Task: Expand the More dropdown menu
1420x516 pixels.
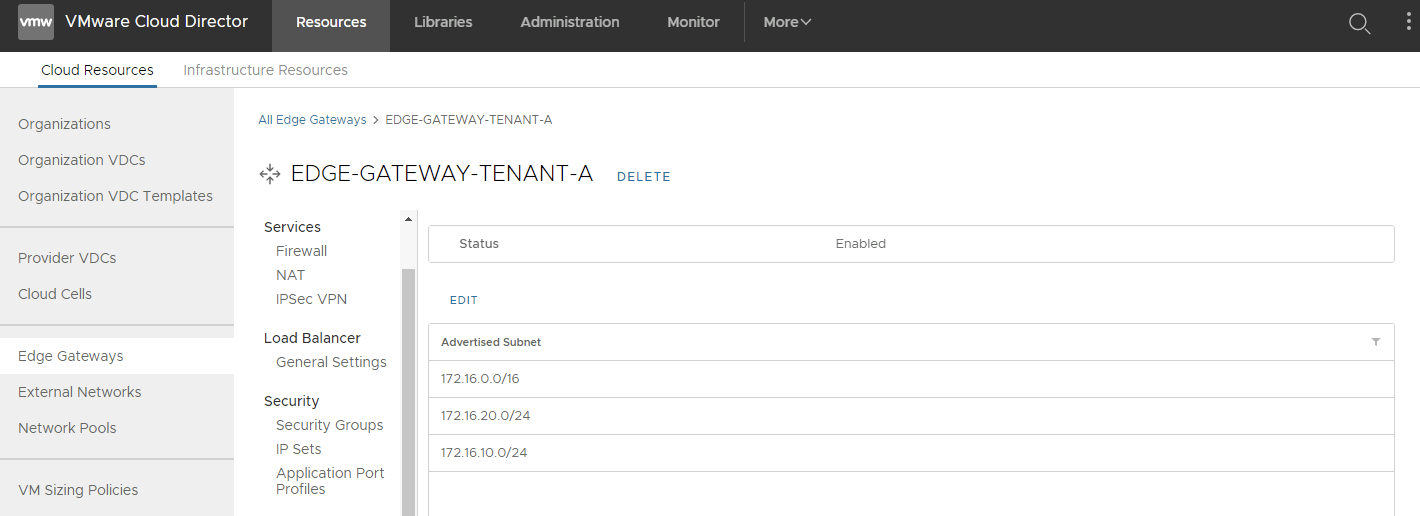Action: (x=787, y=22)
